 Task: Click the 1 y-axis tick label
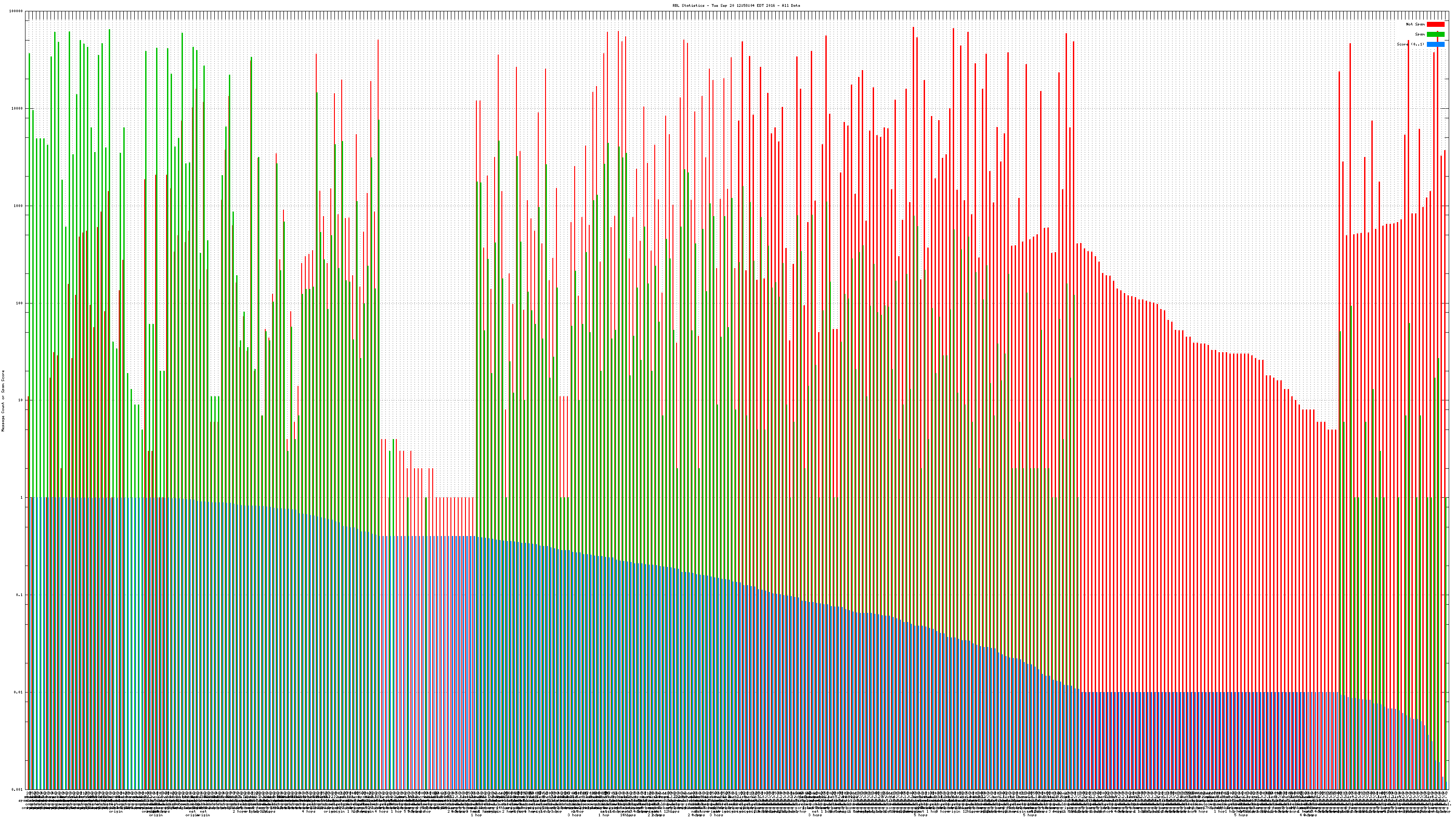click(21, 497)
